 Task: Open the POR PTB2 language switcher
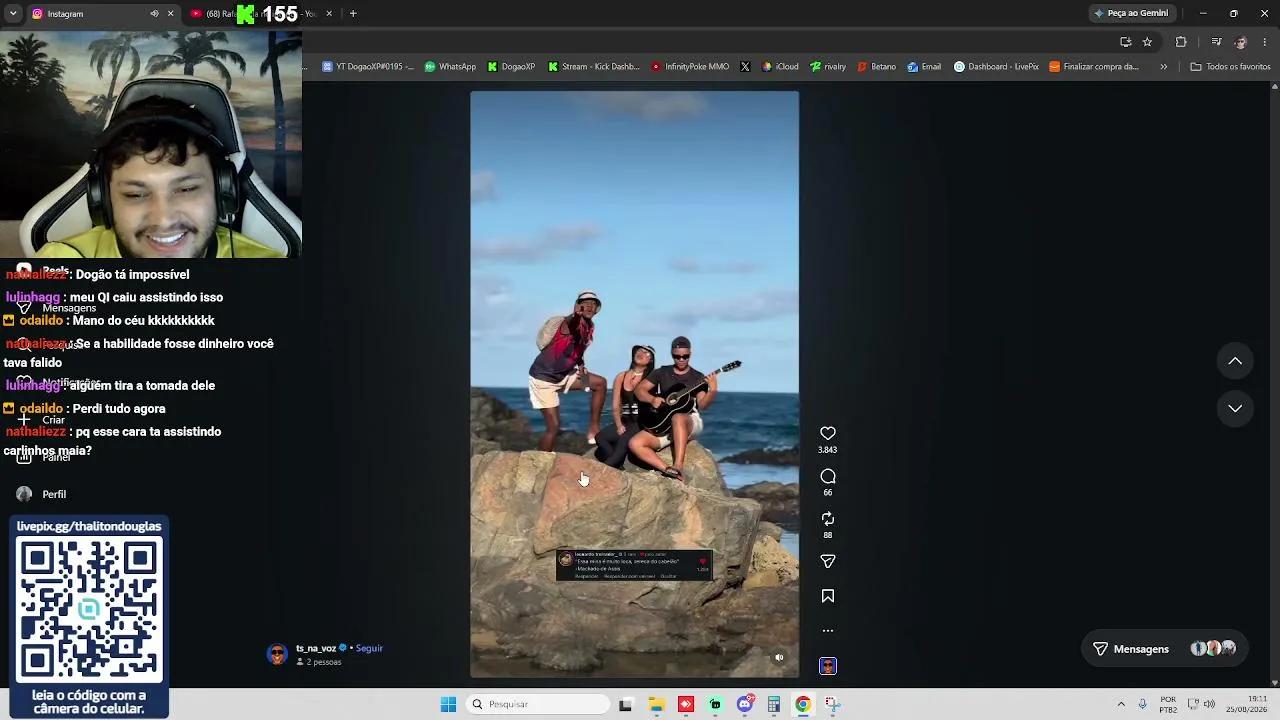click(1168, 704)
